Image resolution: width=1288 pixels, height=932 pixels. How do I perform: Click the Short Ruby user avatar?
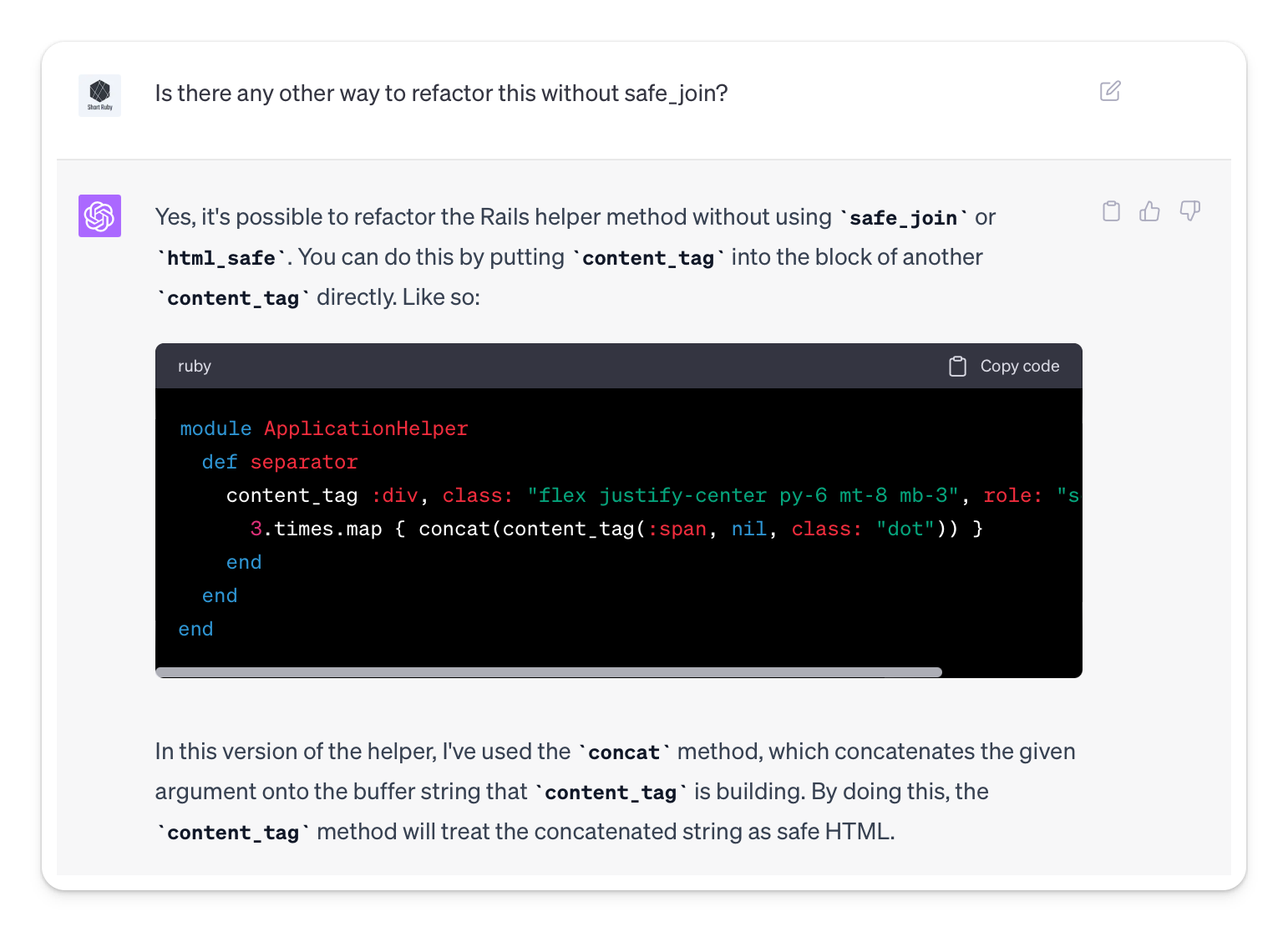pos(99,95)
